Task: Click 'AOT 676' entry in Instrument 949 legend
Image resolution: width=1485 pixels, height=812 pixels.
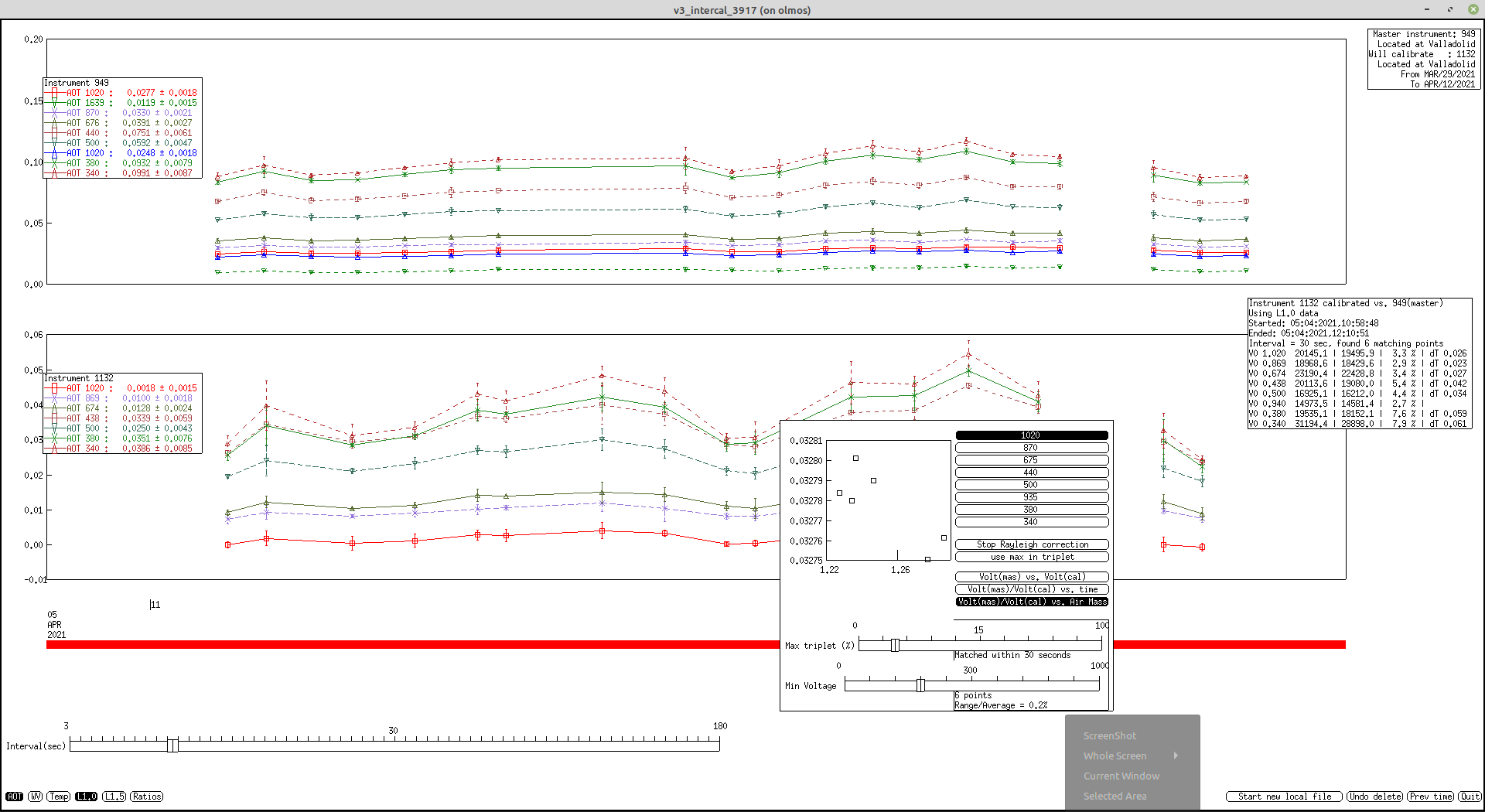Action: pyautogui.click(x=121, y=123)
